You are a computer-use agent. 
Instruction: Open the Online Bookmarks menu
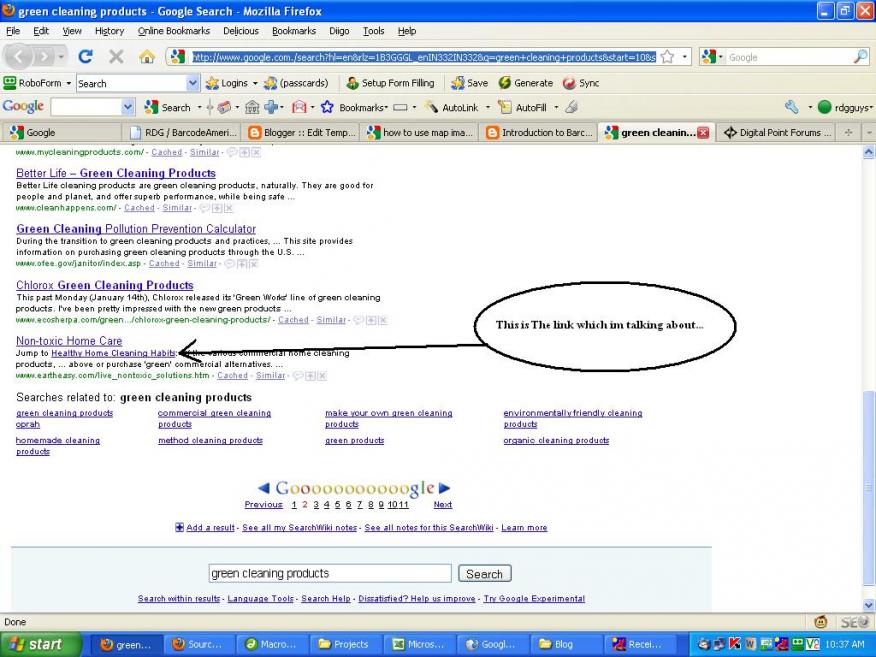(174, 31)
